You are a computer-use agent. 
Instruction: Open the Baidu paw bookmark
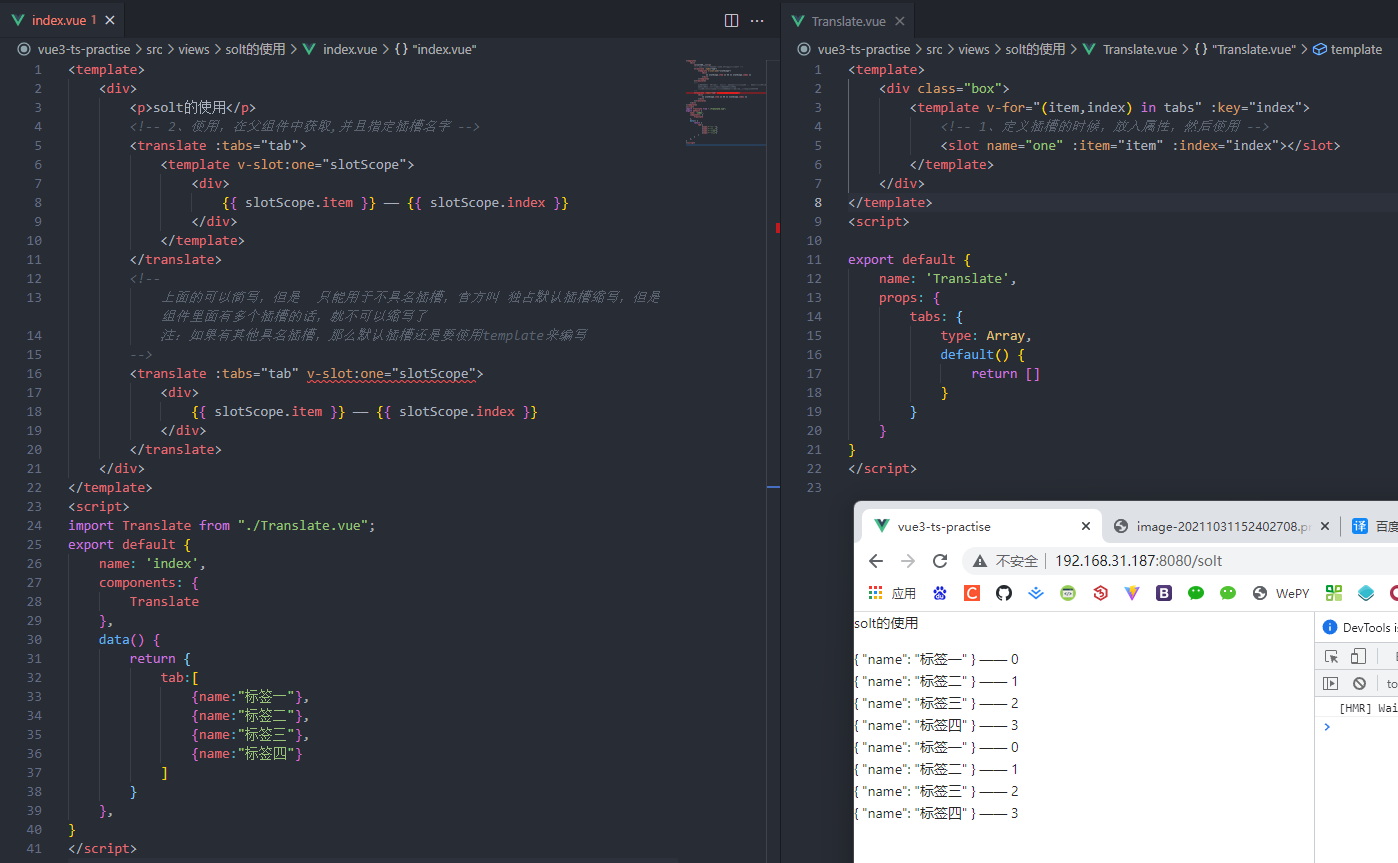[940, 593]
